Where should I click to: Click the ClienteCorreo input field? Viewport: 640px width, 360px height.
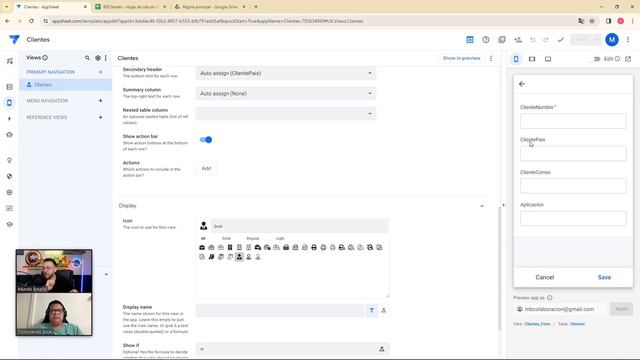tap(573, 186)
